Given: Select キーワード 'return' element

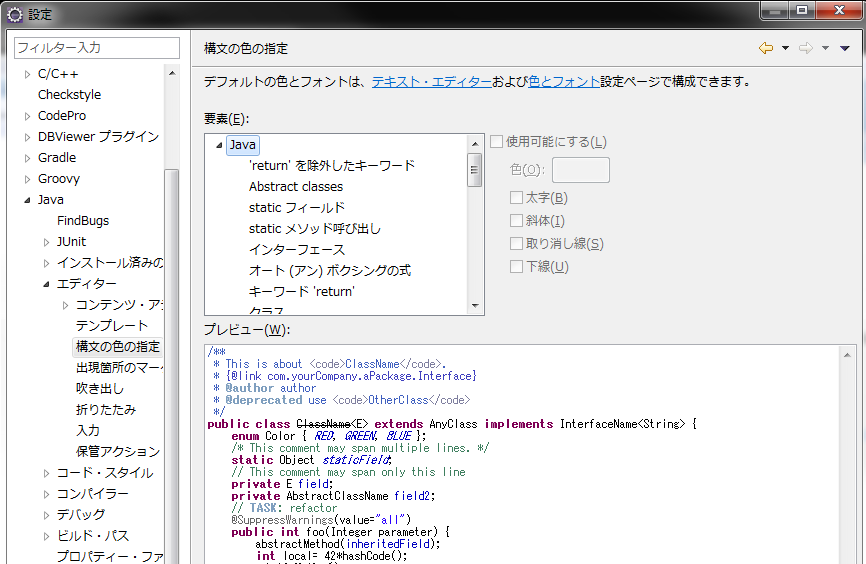Looking at the screenshot, I should pyautogui.click(x=302, y=292).
